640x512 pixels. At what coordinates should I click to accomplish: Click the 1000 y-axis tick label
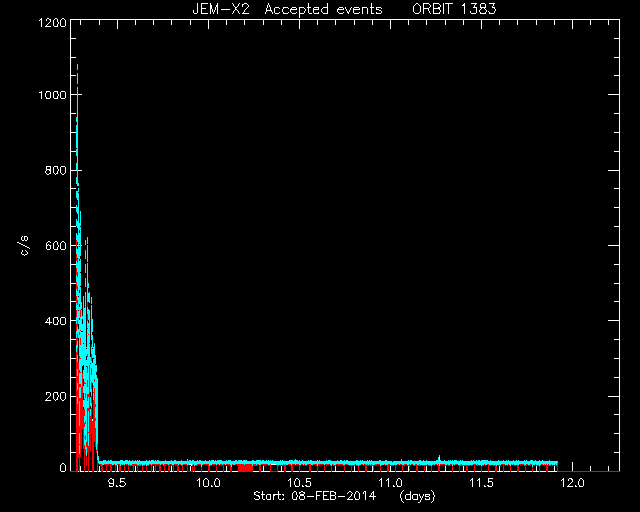(x=52, y=95)
